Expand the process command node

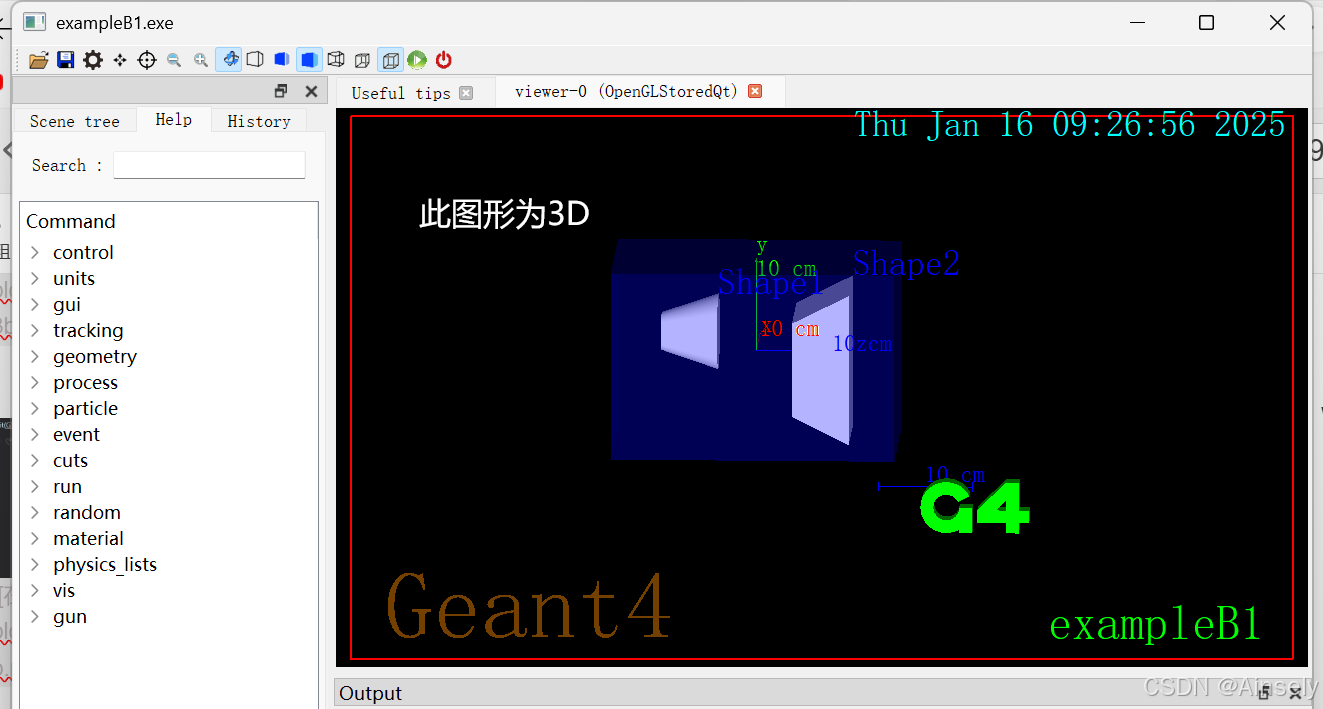coord(35,382)
